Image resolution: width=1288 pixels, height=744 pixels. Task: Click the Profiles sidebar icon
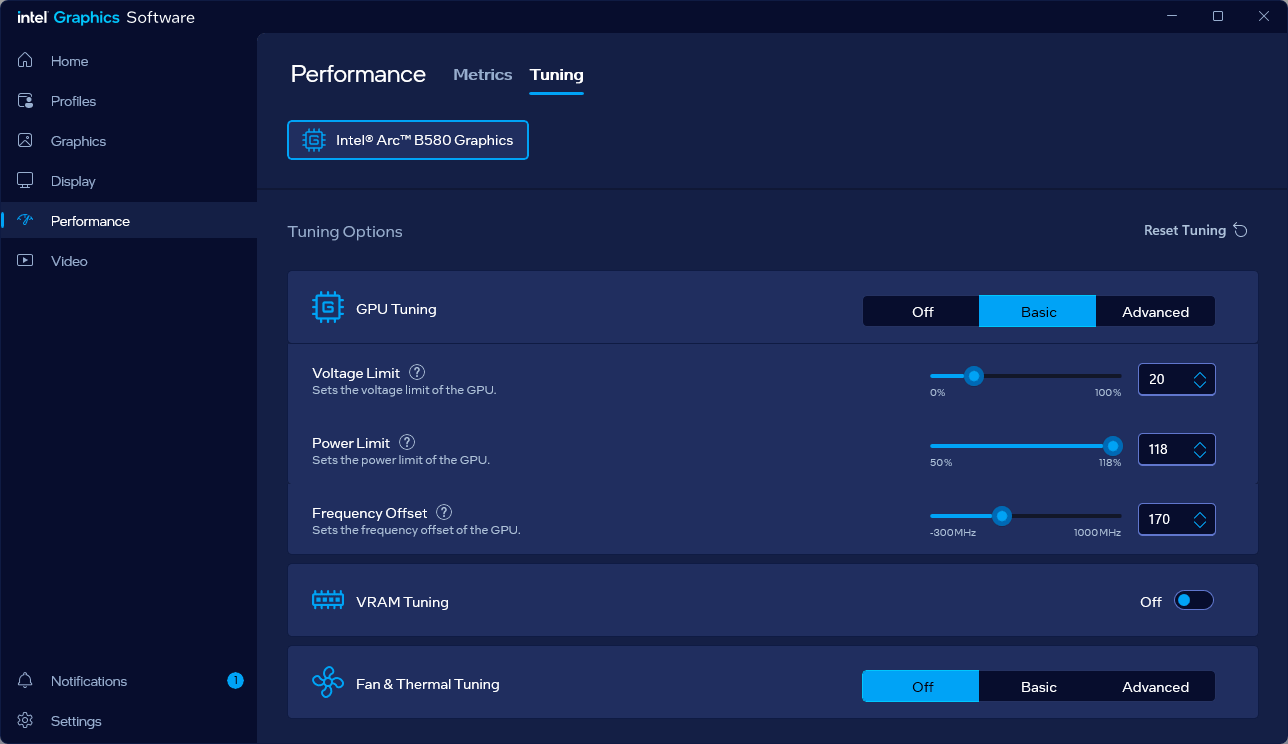click(26, 101)
